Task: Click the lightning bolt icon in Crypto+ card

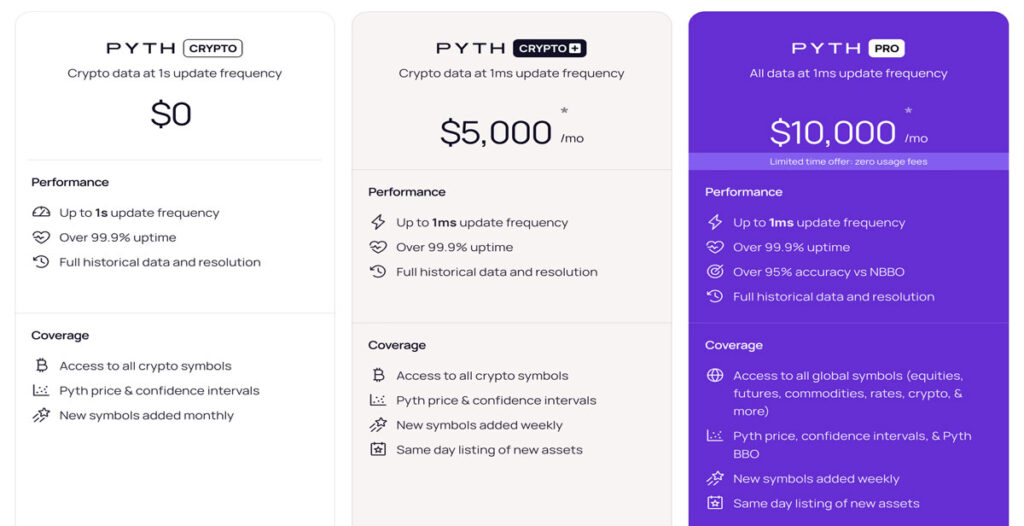Action: coord(378,222)
